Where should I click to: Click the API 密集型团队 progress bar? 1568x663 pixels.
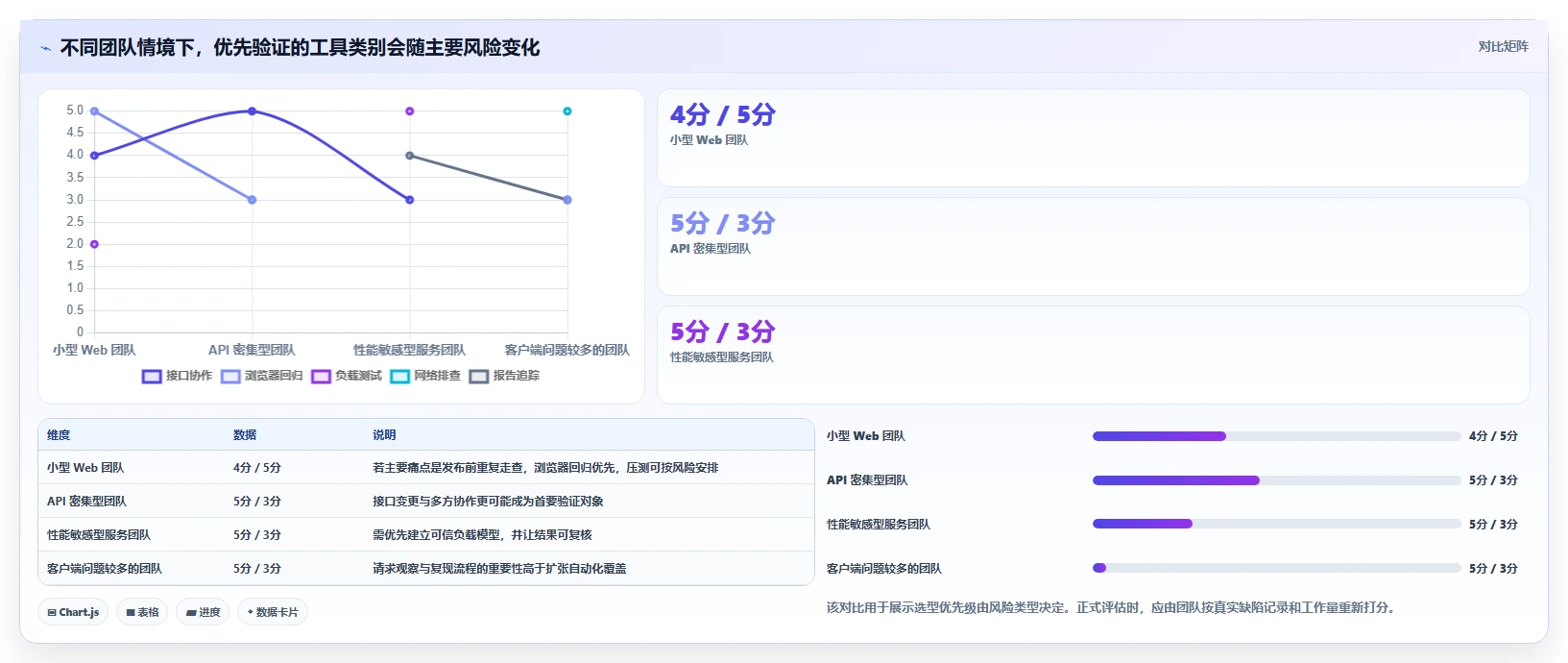click(1276, 480)
